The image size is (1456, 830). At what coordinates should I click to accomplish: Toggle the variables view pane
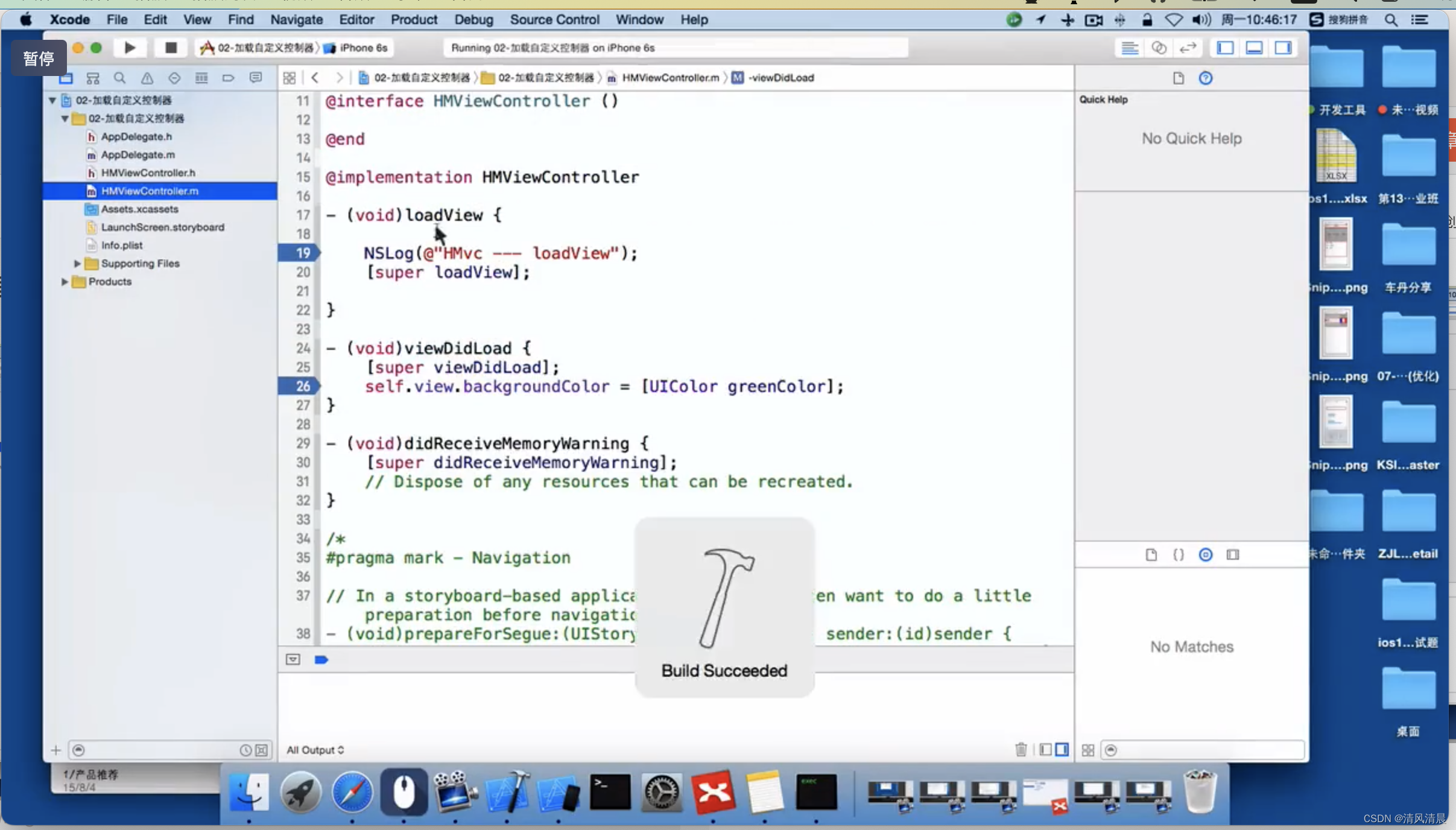pos(1046,749)
